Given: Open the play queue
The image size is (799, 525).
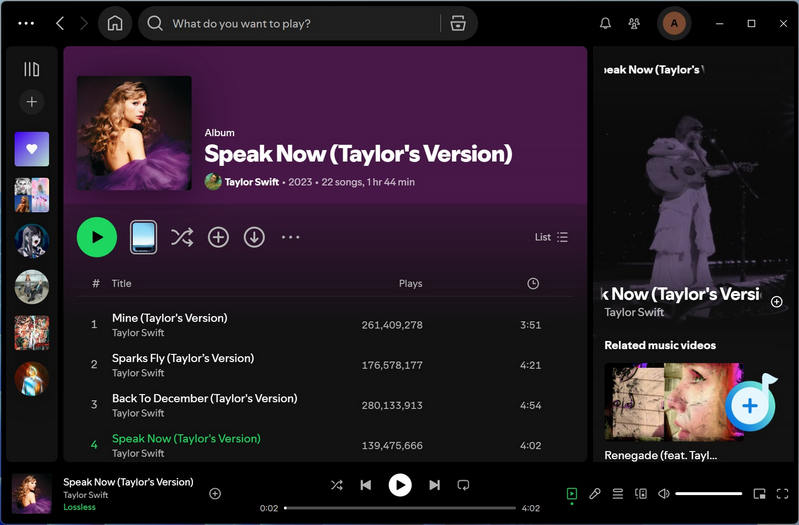Looking at the screenshot, I should pyautogui.click(x=618, y=493).
